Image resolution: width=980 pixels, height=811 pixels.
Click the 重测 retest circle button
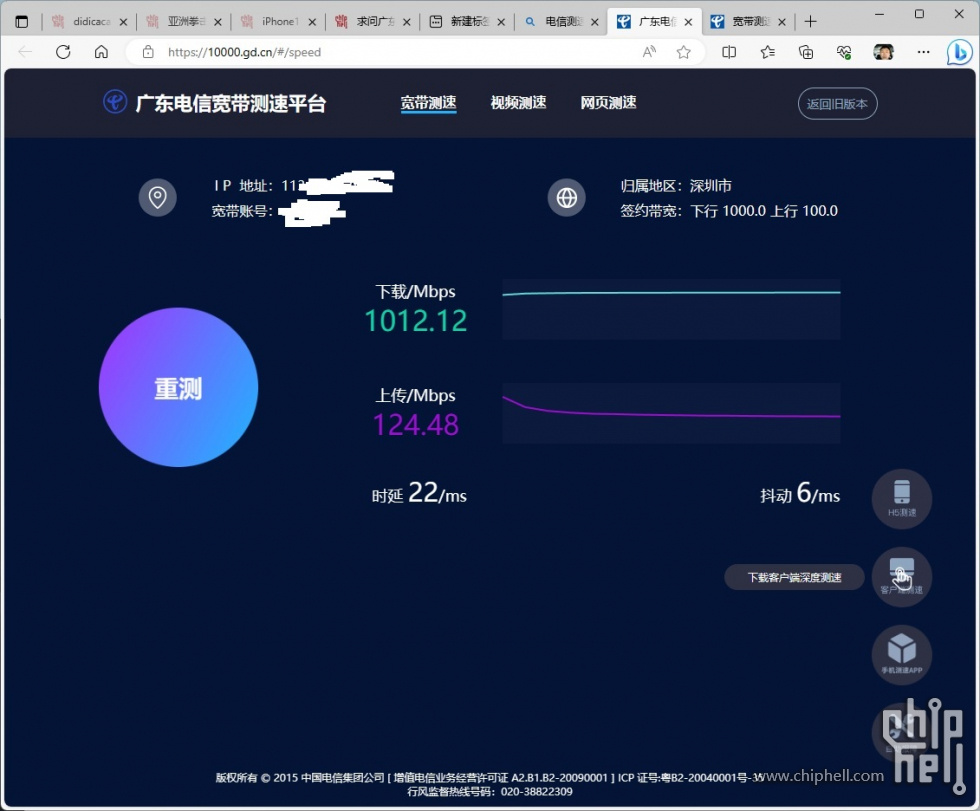click(x=178, y=387)
